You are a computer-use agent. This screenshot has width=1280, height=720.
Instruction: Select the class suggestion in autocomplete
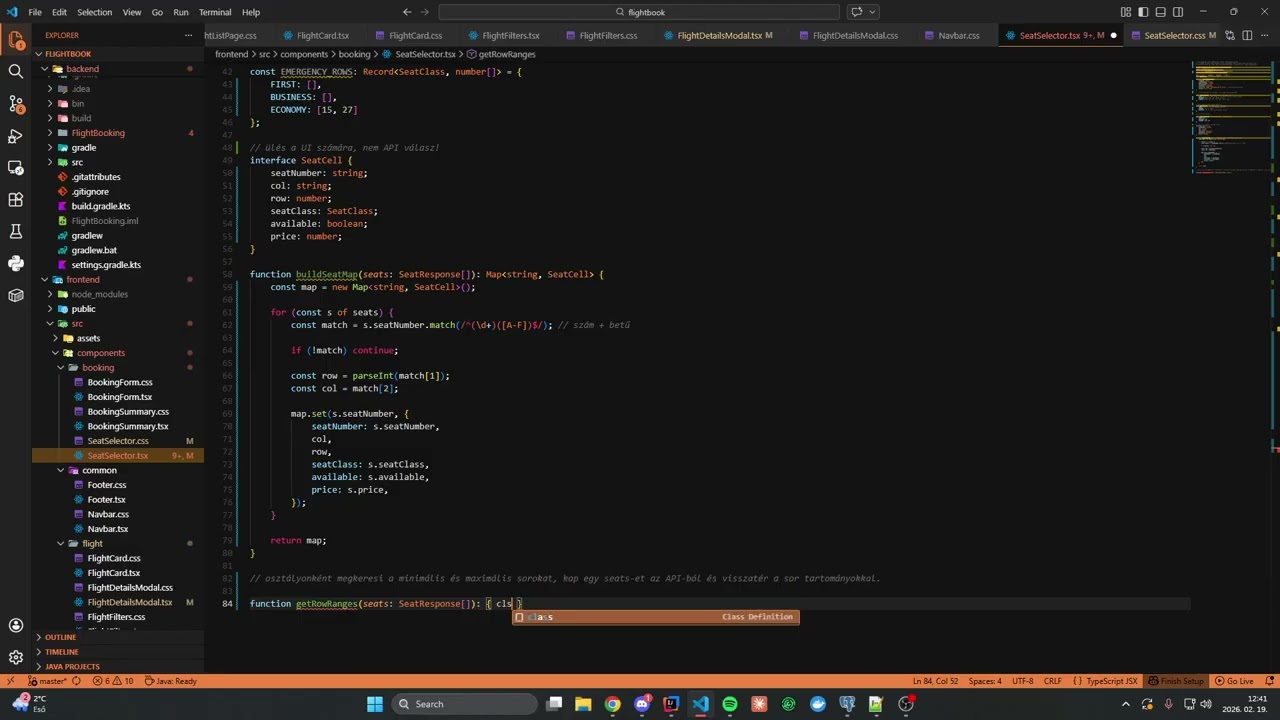(656, 617)
